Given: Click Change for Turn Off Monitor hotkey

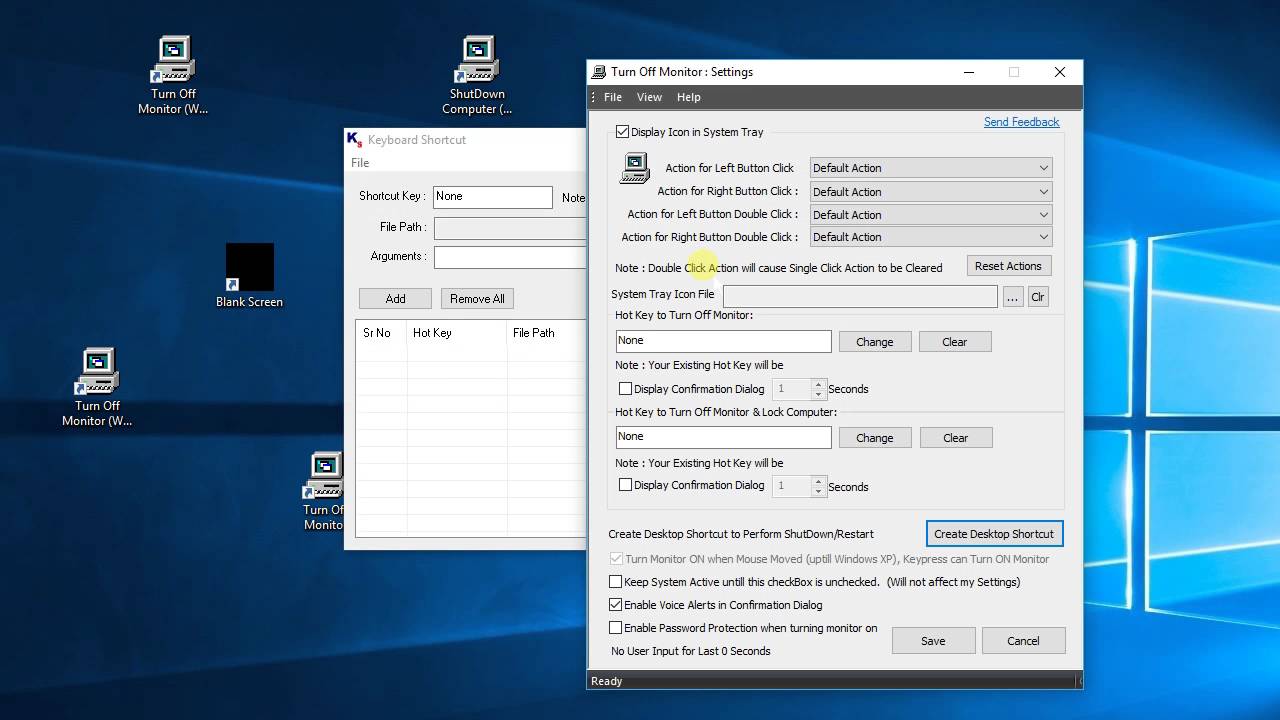Looking at the screenshot, I should pos(874,342).
